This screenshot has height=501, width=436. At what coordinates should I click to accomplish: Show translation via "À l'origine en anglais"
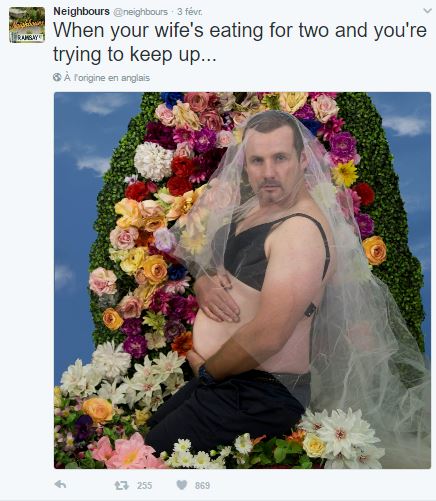pyautogui.click(x=107, y=78)
